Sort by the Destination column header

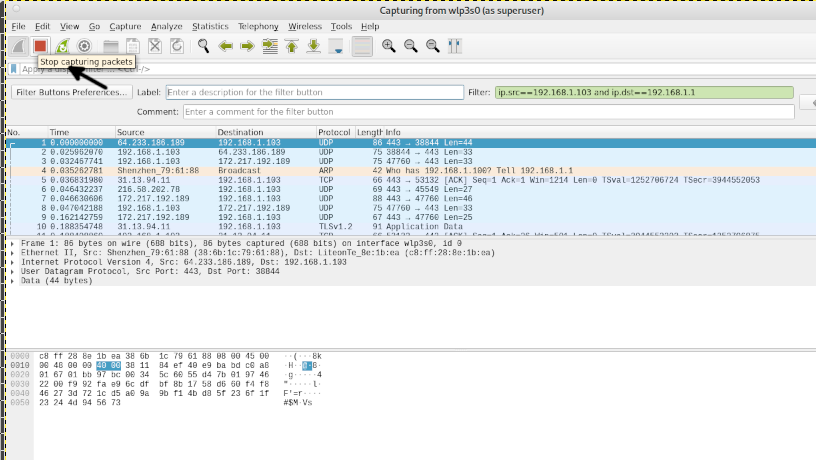265,132
